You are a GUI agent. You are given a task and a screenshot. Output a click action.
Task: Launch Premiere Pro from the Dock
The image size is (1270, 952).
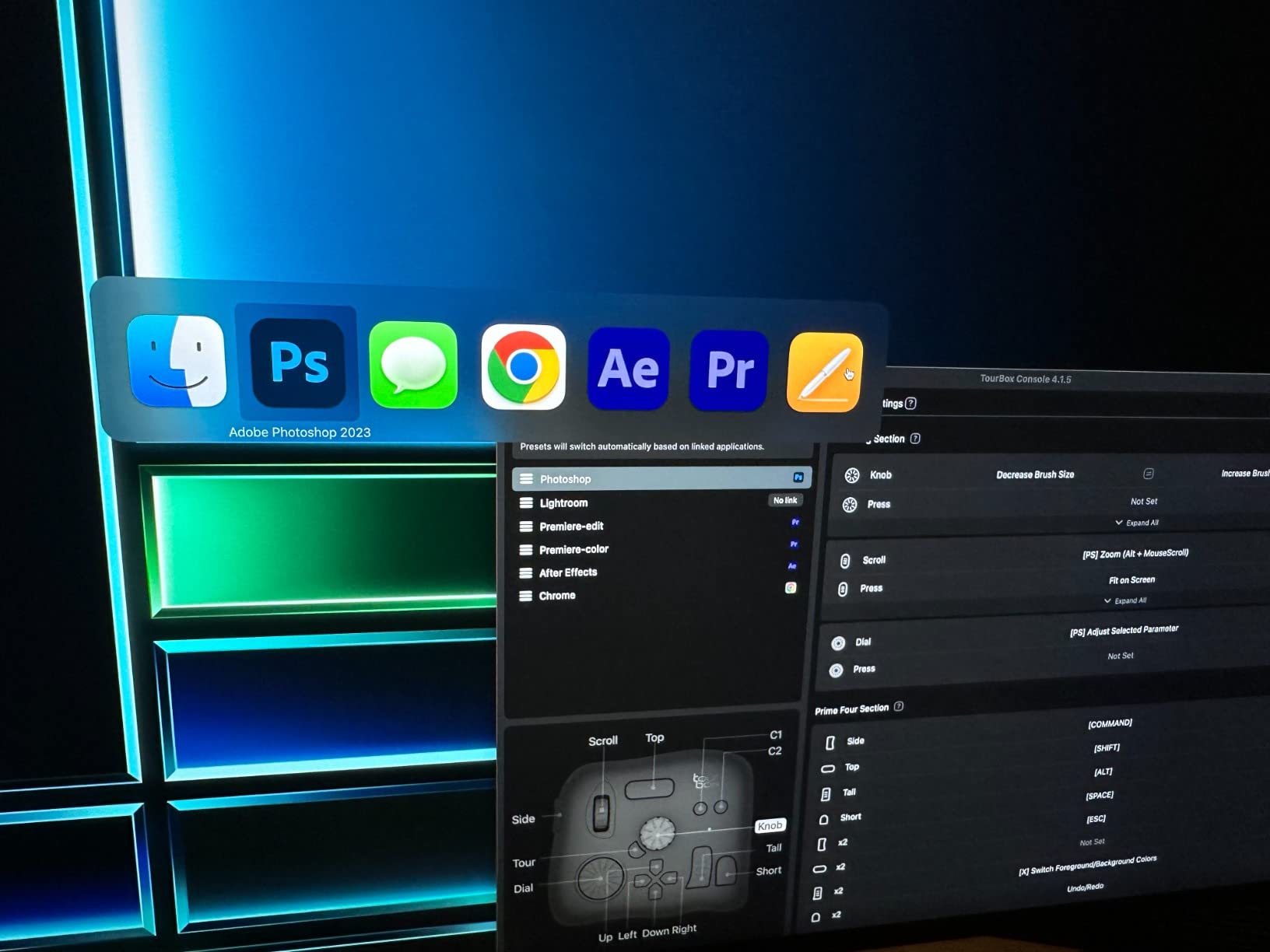coord(727,368)
